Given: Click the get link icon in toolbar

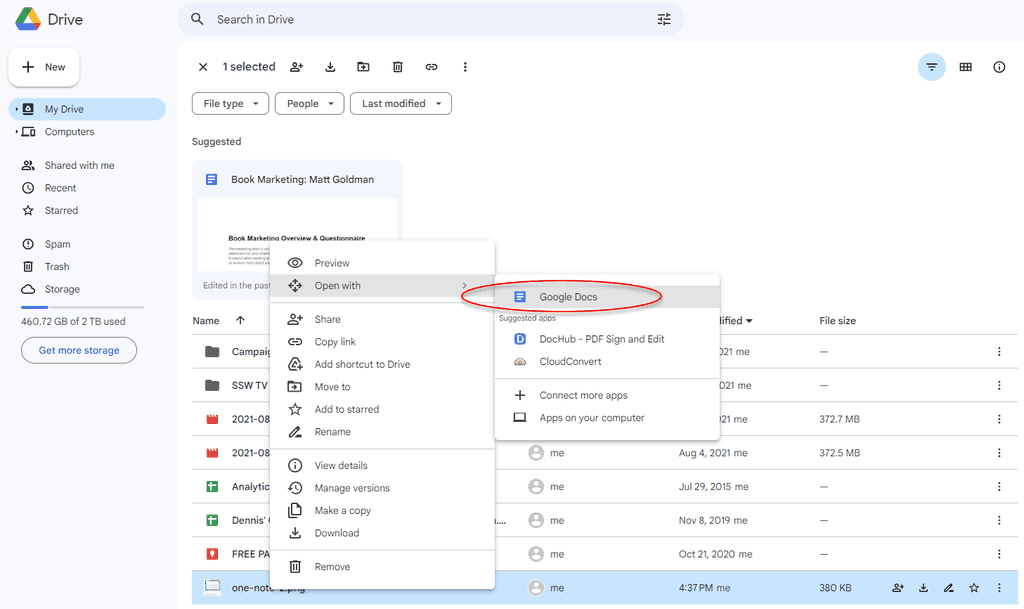Looking at the screenshot, I should point(431,67).
